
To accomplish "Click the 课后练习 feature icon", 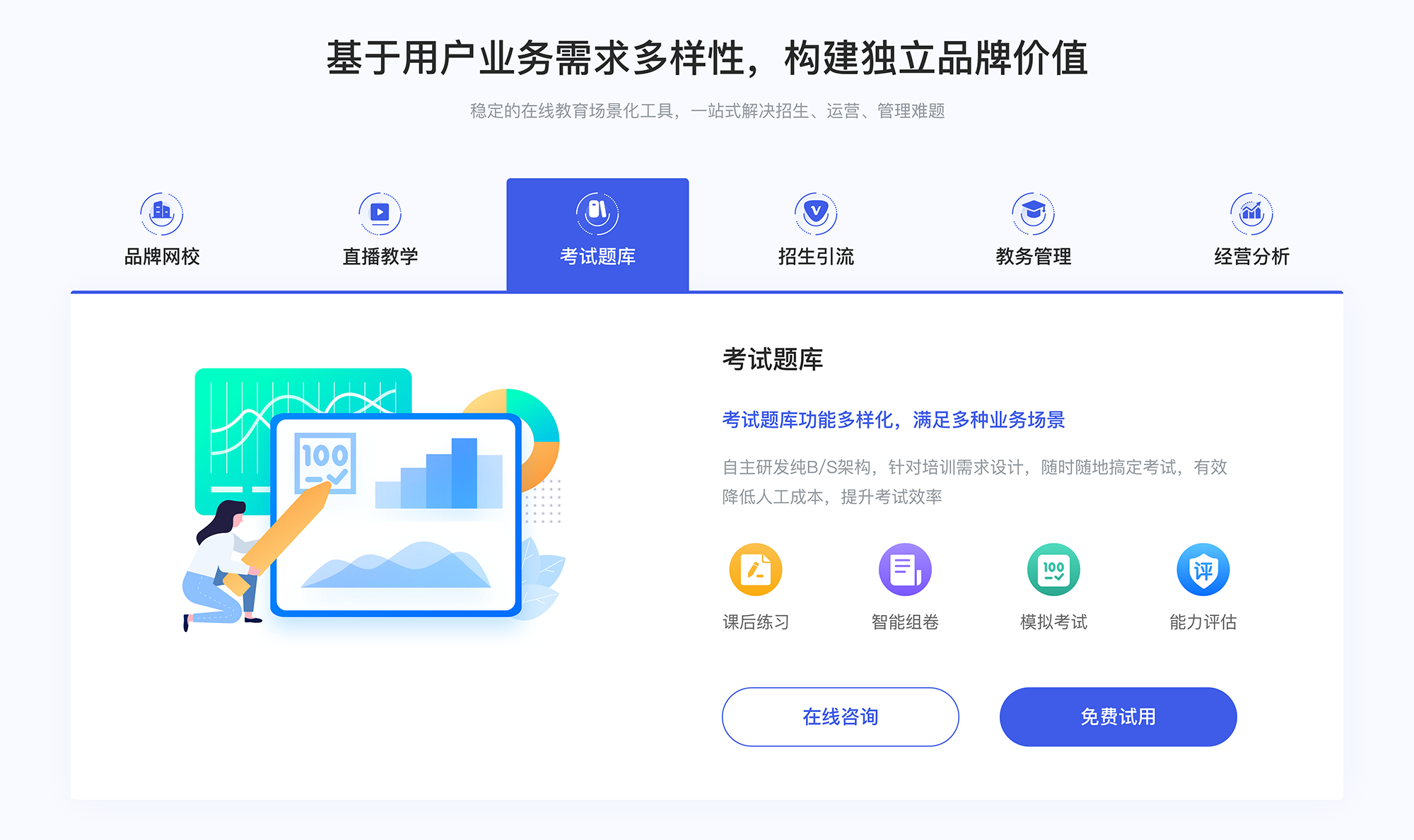I will tap(756, 573).
